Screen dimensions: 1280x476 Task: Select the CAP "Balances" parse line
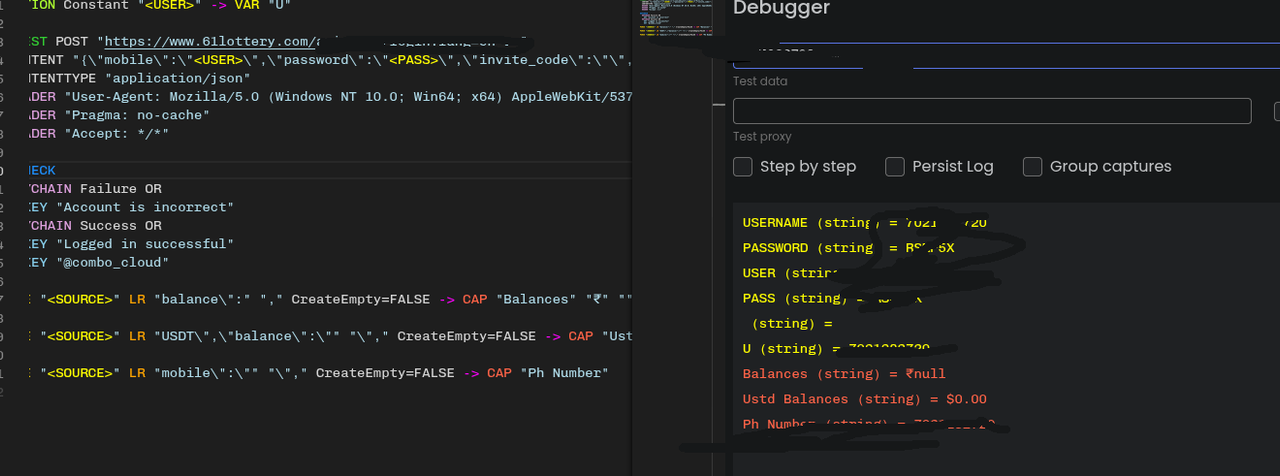[330, 299]
